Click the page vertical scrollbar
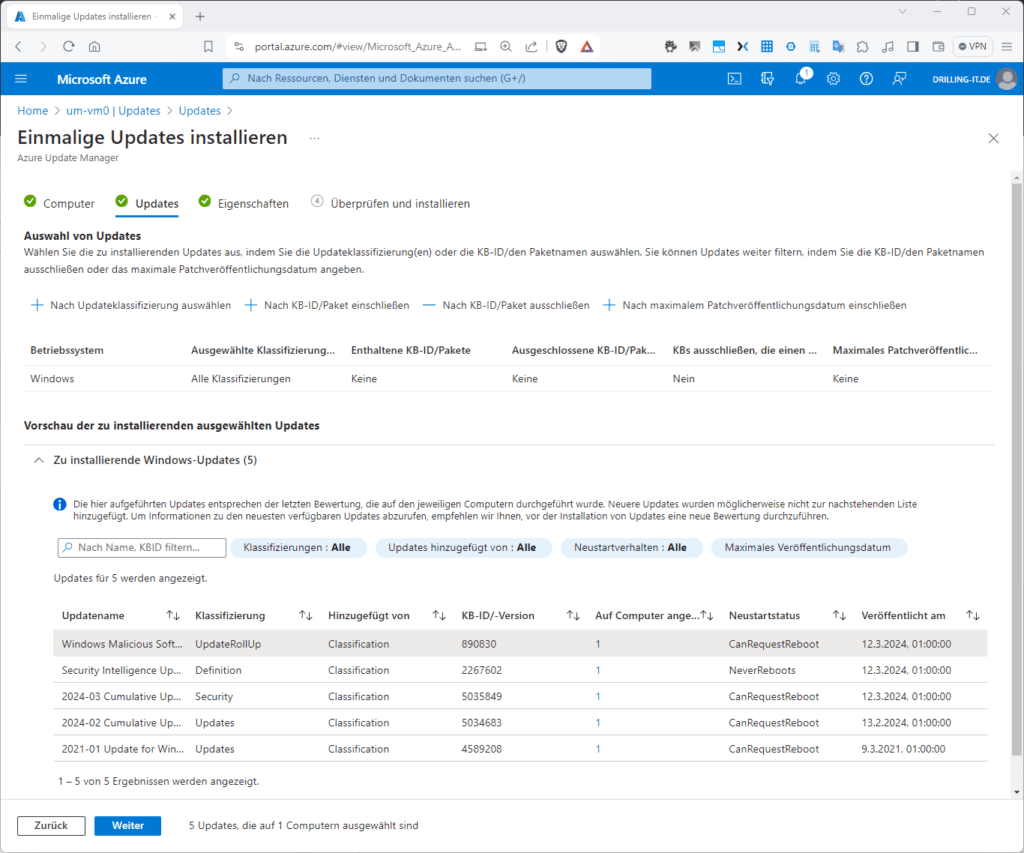Image resolution: width=1024 pixels, height=853 pixels. (x=1017, y=469)
